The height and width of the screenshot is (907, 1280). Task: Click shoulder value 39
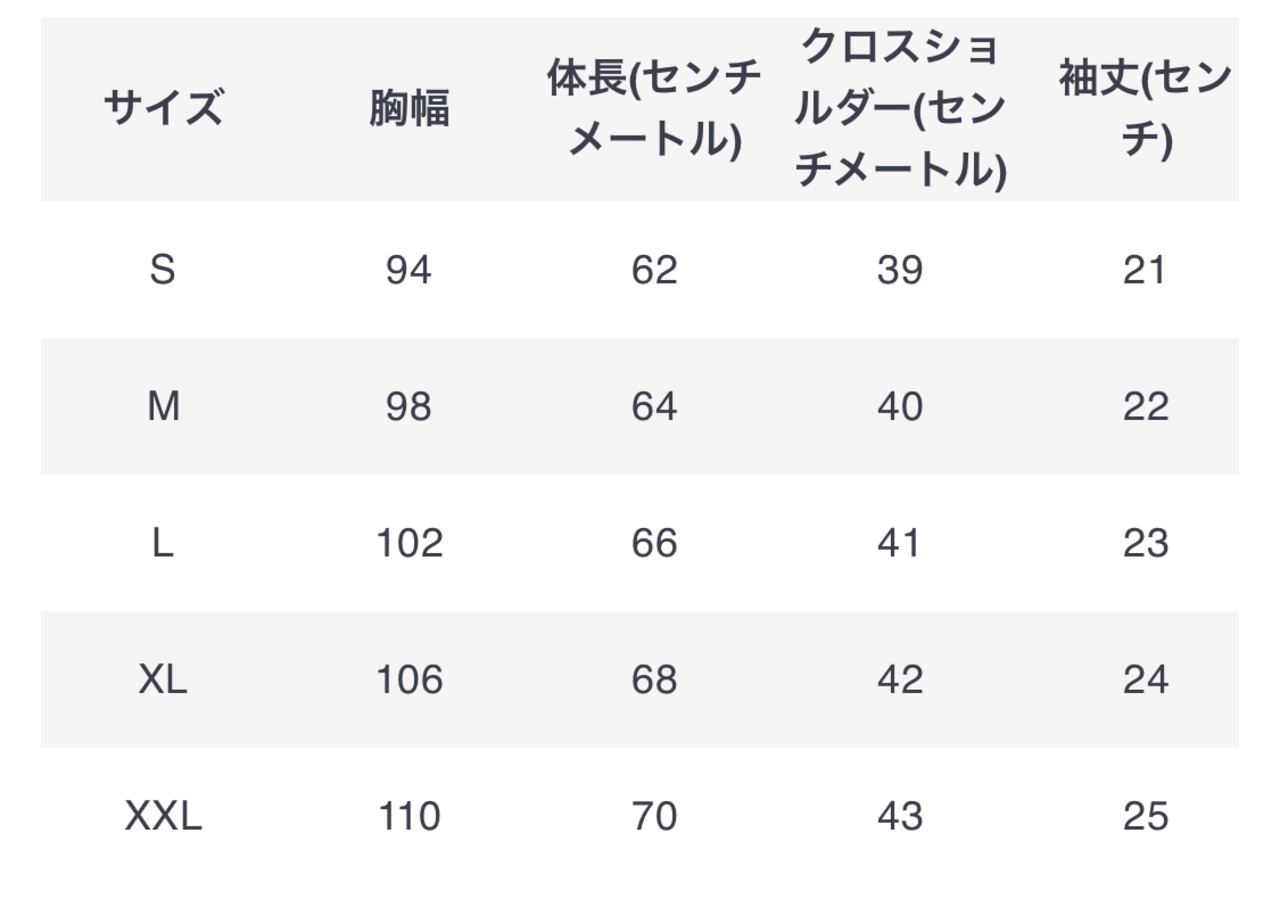900,270
